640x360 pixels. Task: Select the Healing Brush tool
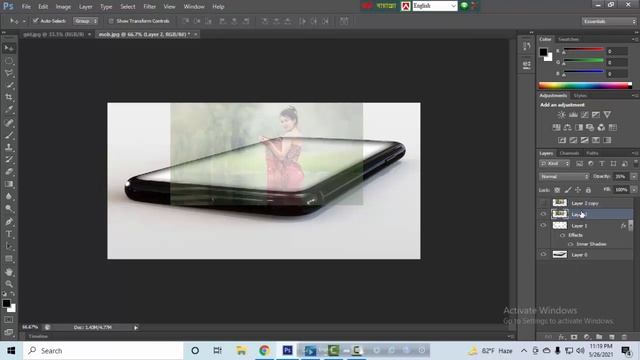(x=9, y=122)
